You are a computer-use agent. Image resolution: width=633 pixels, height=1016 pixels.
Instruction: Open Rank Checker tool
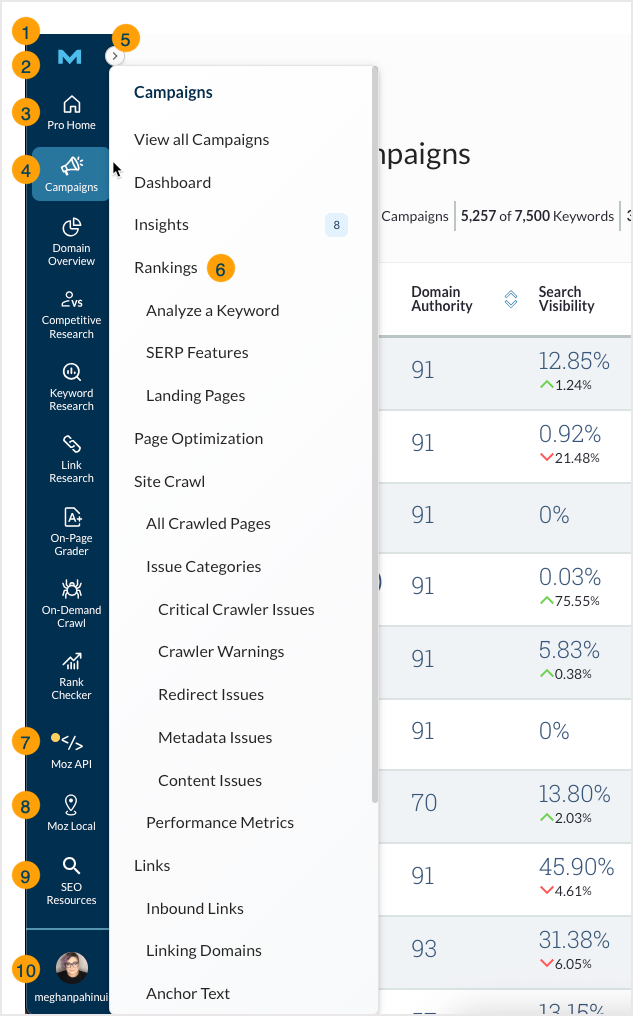pyautogui.click(x=71, y=675)
